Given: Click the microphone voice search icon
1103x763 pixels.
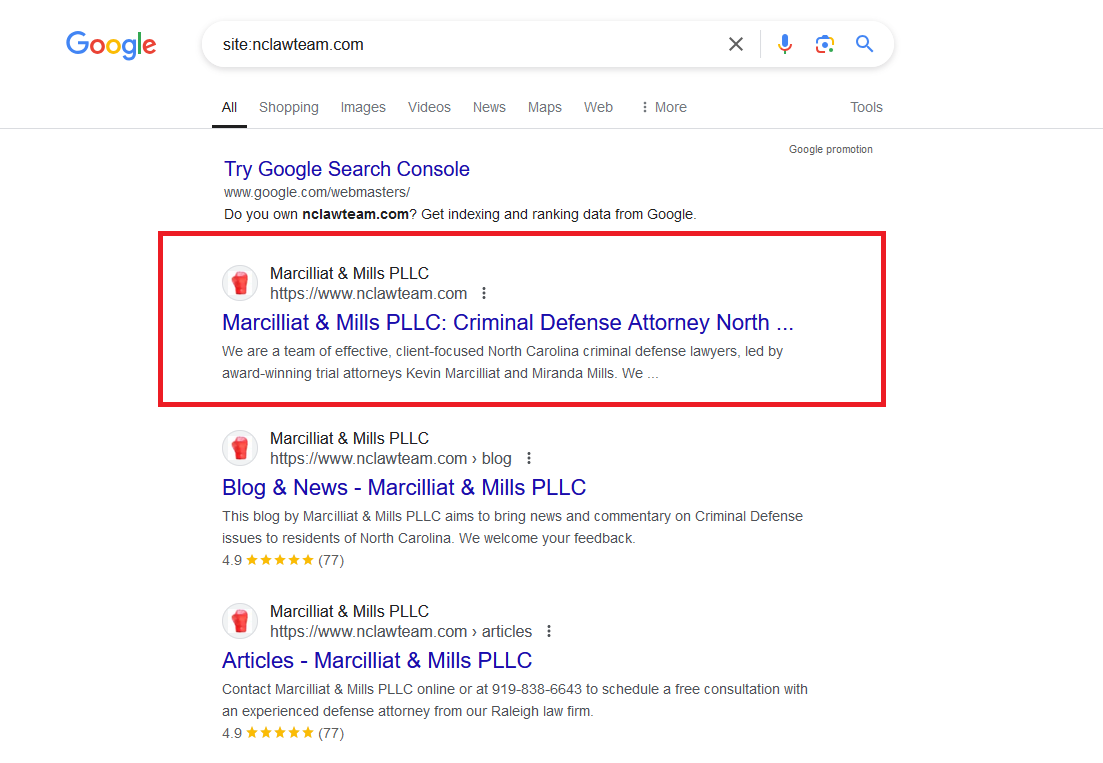Looking at the screenshot, I should click(x=784, y=43).
